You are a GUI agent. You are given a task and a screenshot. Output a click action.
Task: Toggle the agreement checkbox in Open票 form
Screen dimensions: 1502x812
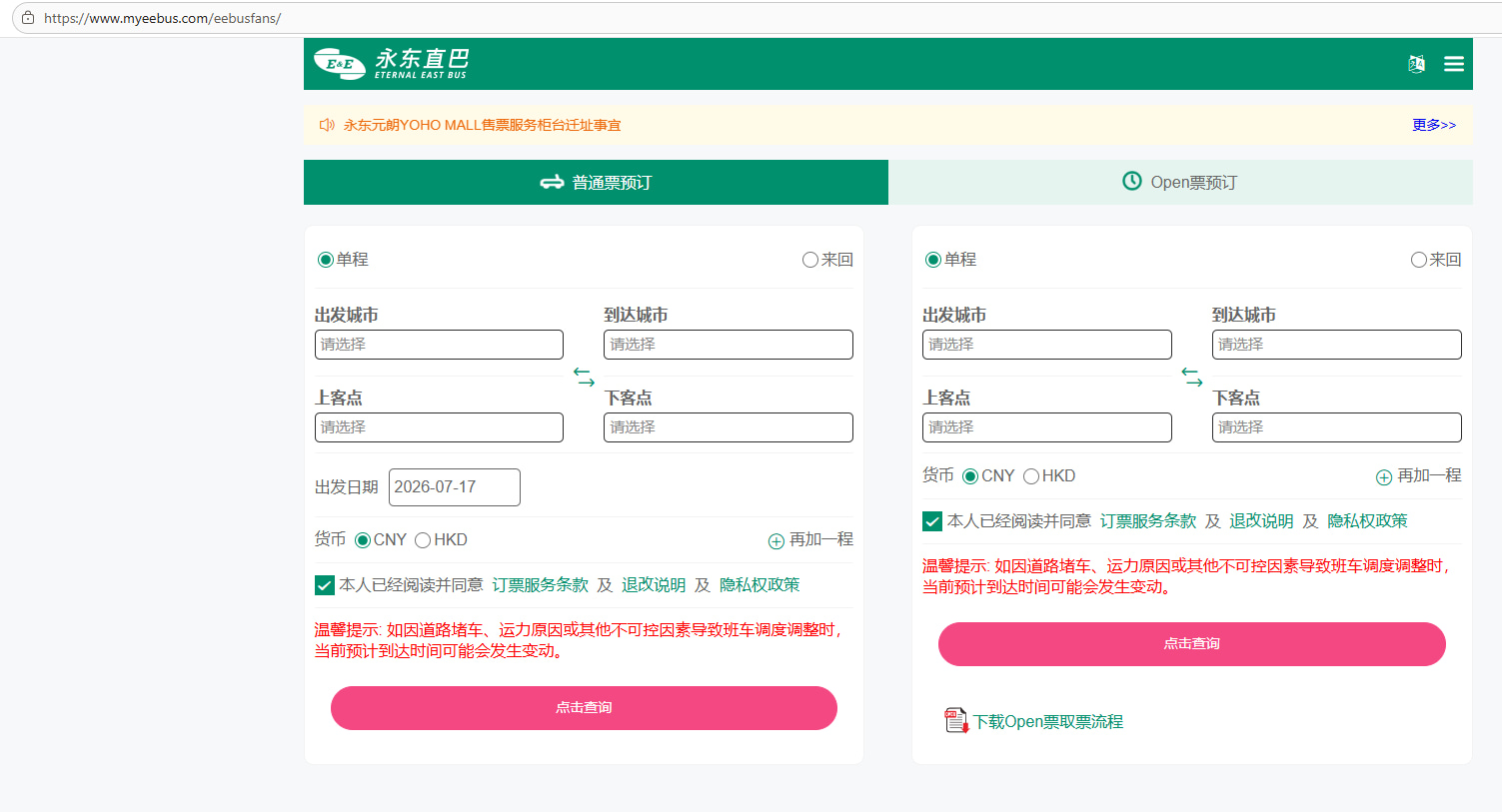(x=932, y=521)
